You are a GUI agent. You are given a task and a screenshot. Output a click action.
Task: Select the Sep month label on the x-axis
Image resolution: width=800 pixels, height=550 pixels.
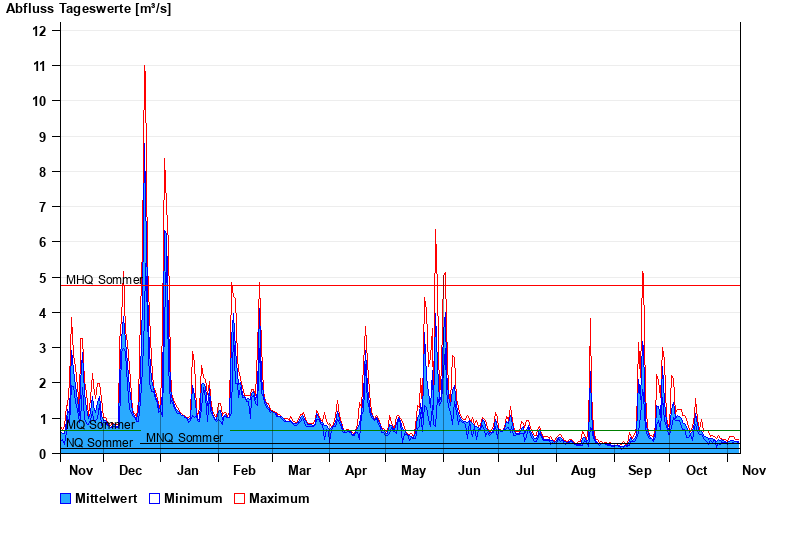click(640, 471)
